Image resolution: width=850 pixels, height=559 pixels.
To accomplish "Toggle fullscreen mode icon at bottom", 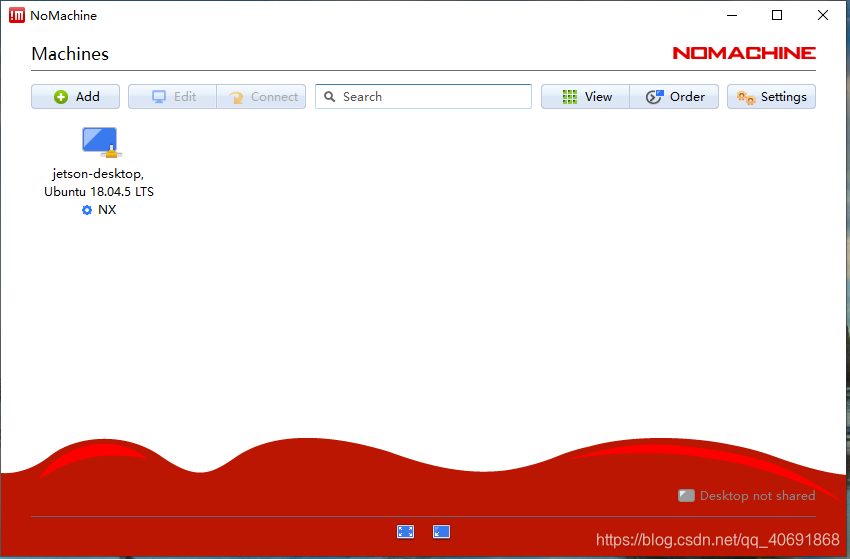I will [405, 532].
